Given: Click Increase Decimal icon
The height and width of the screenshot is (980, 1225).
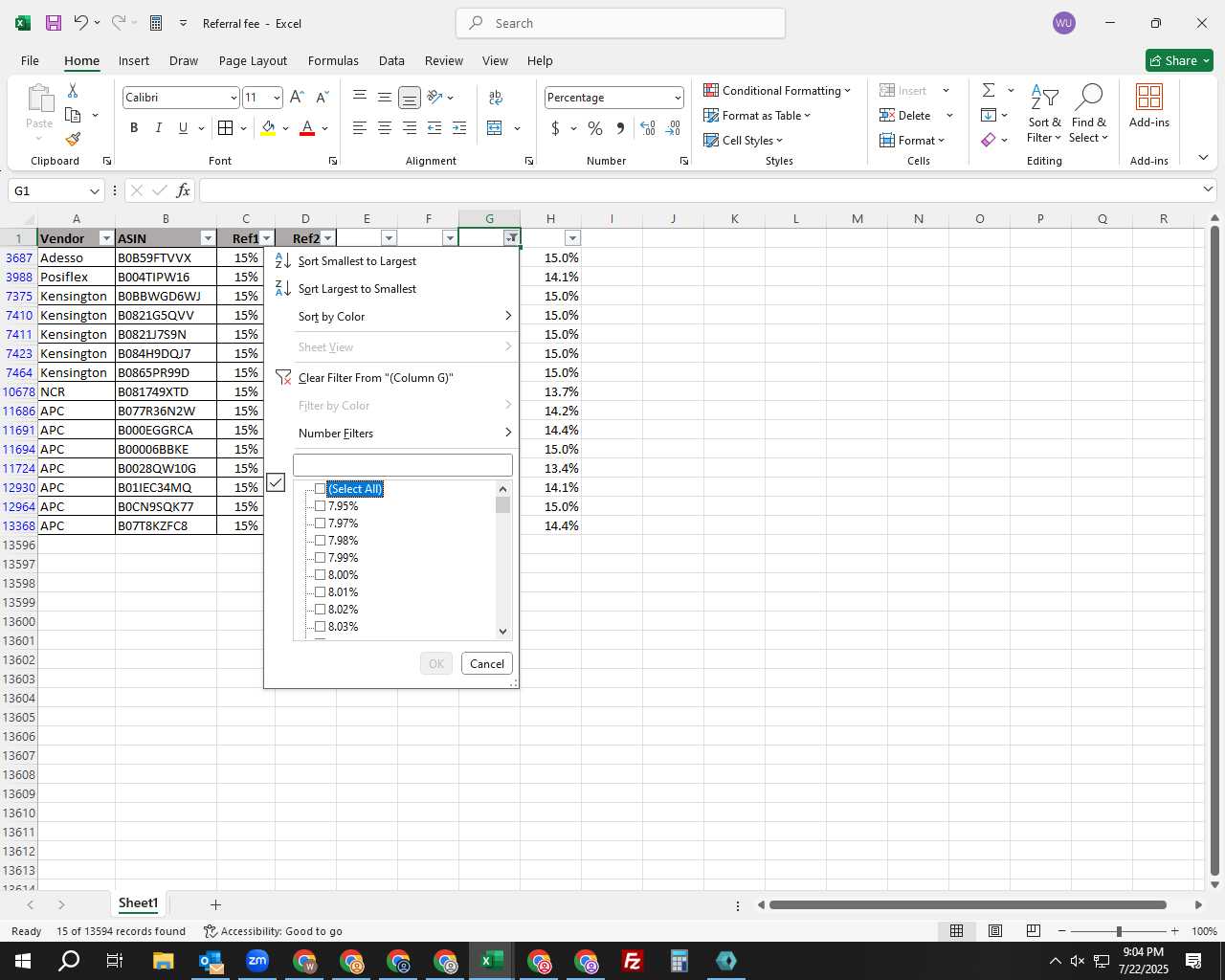Looking at the screenshot, I should (x=648, y=128).
